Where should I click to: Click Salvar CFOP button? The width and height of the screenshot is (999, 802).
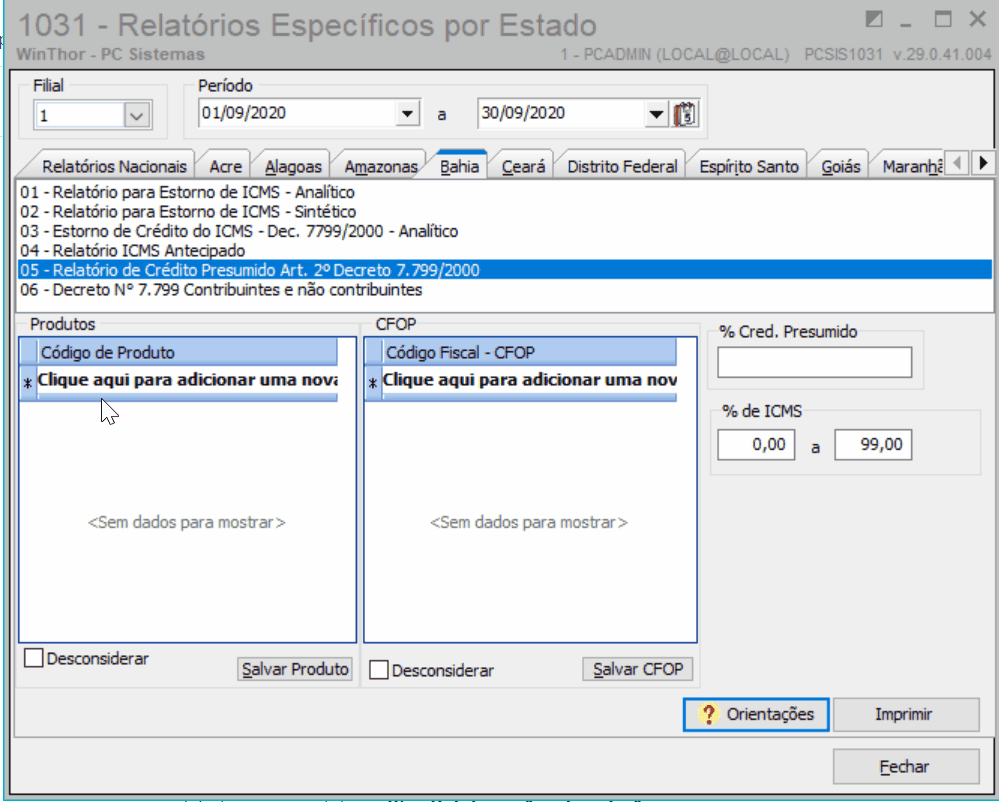[638, 669]
